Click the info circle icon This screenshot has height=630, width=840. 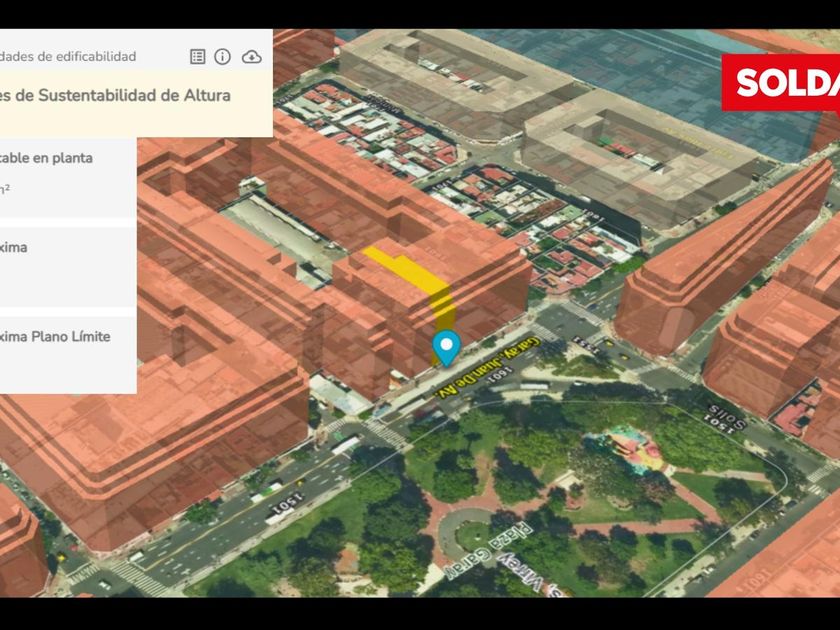tap(223, 57)
